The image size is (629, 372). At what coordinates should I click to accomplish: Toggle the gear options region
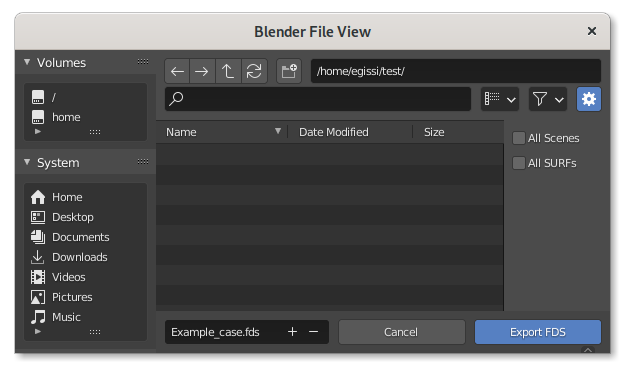[x=588, y=99]
